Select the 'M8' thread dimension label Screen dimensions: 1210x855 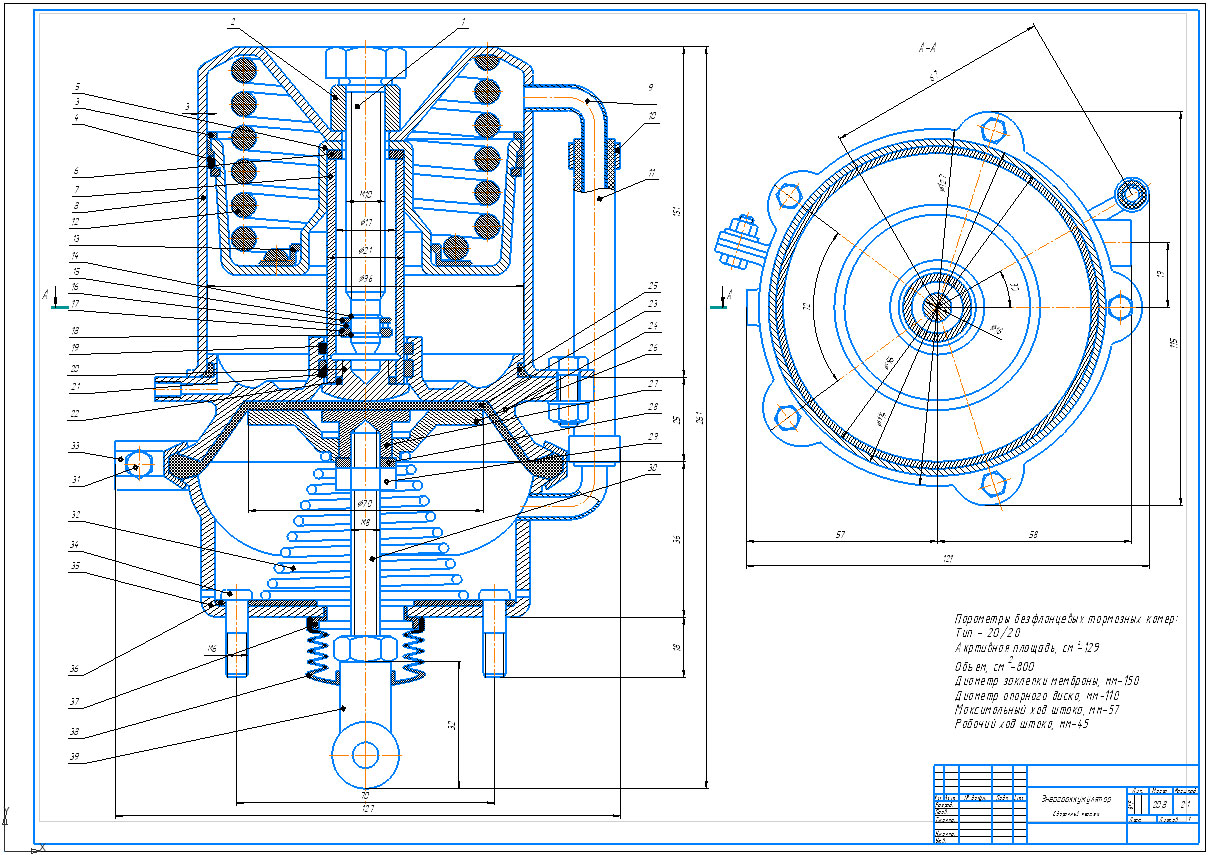(364, 522)
